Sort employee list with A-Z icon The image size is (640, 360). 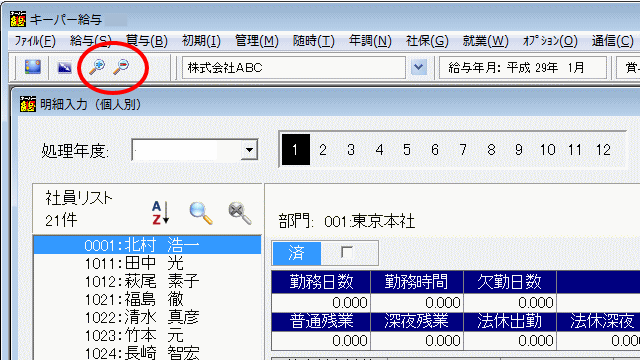(x=160, y=213)
